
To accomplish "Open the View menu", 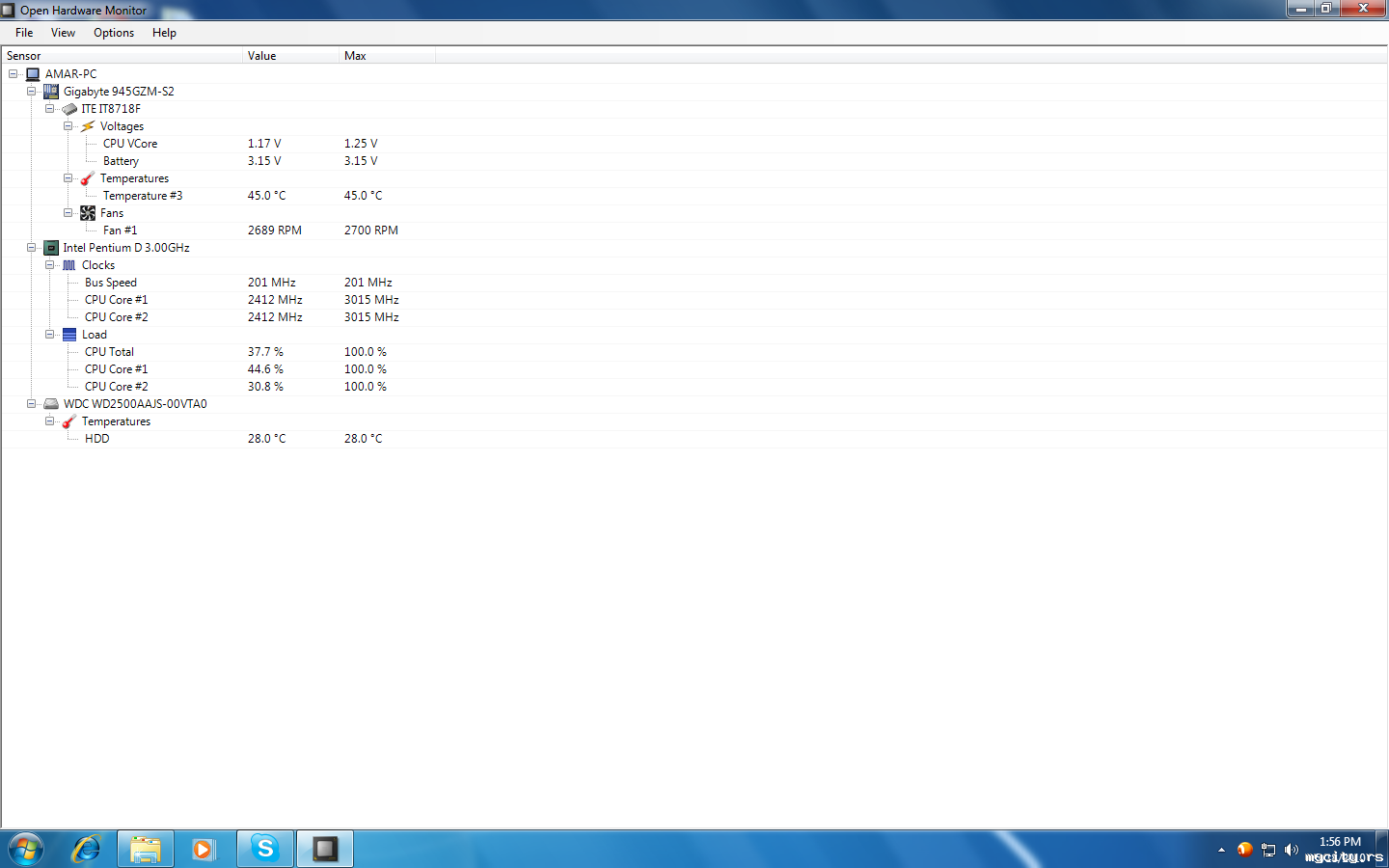I will [x=63, y=33].
